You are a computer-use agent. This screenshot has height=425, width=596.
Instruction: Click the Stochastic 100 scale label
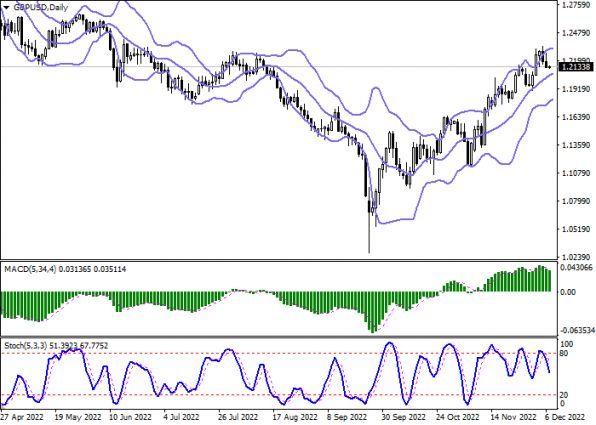[567, 344]
